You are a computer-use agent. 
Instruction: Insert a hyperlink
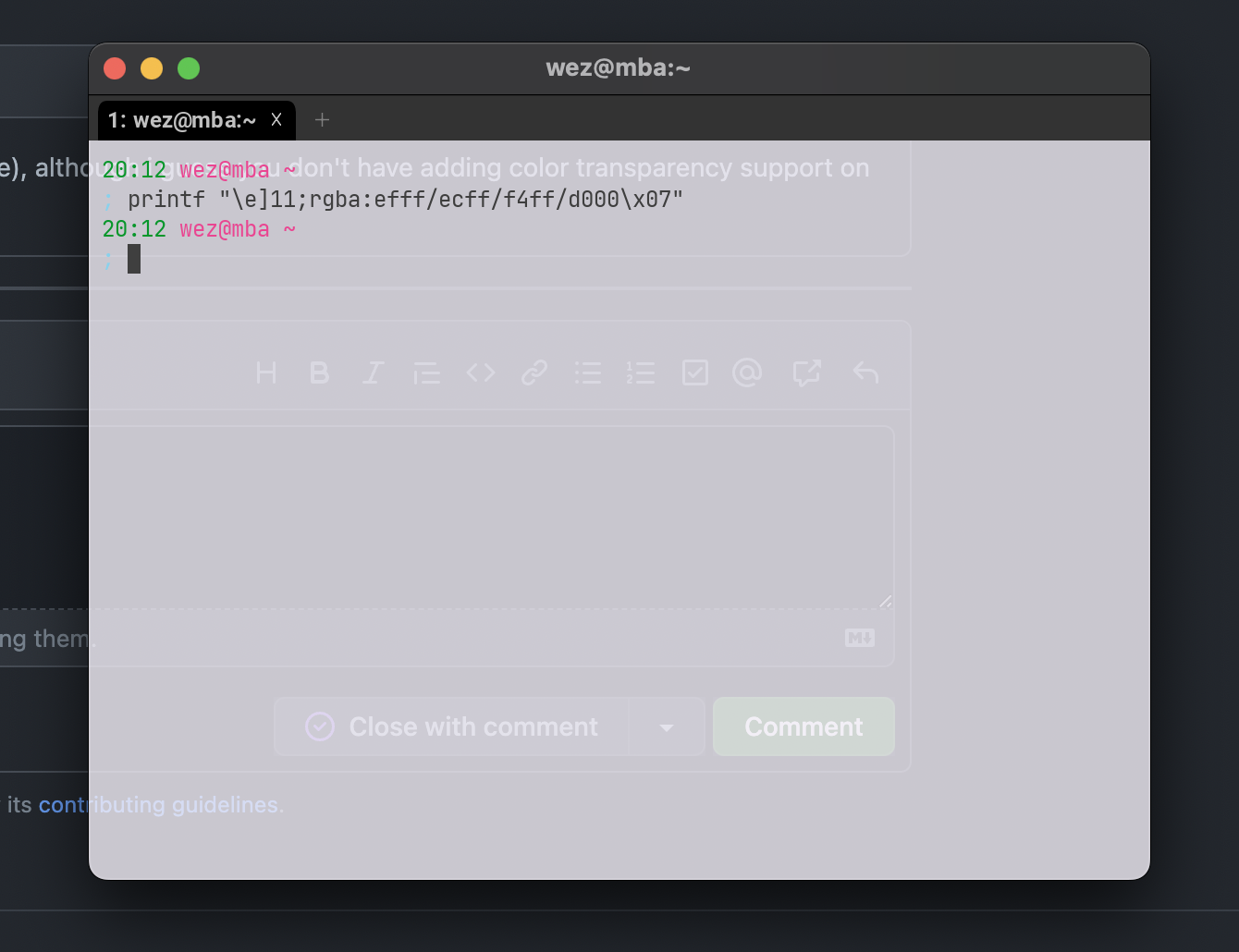pyautogui.click(x=534, y=372)
